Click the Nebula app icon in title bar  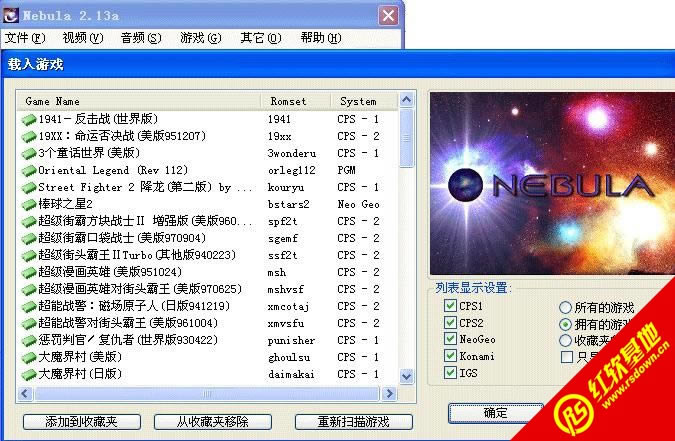pos(11,15)
